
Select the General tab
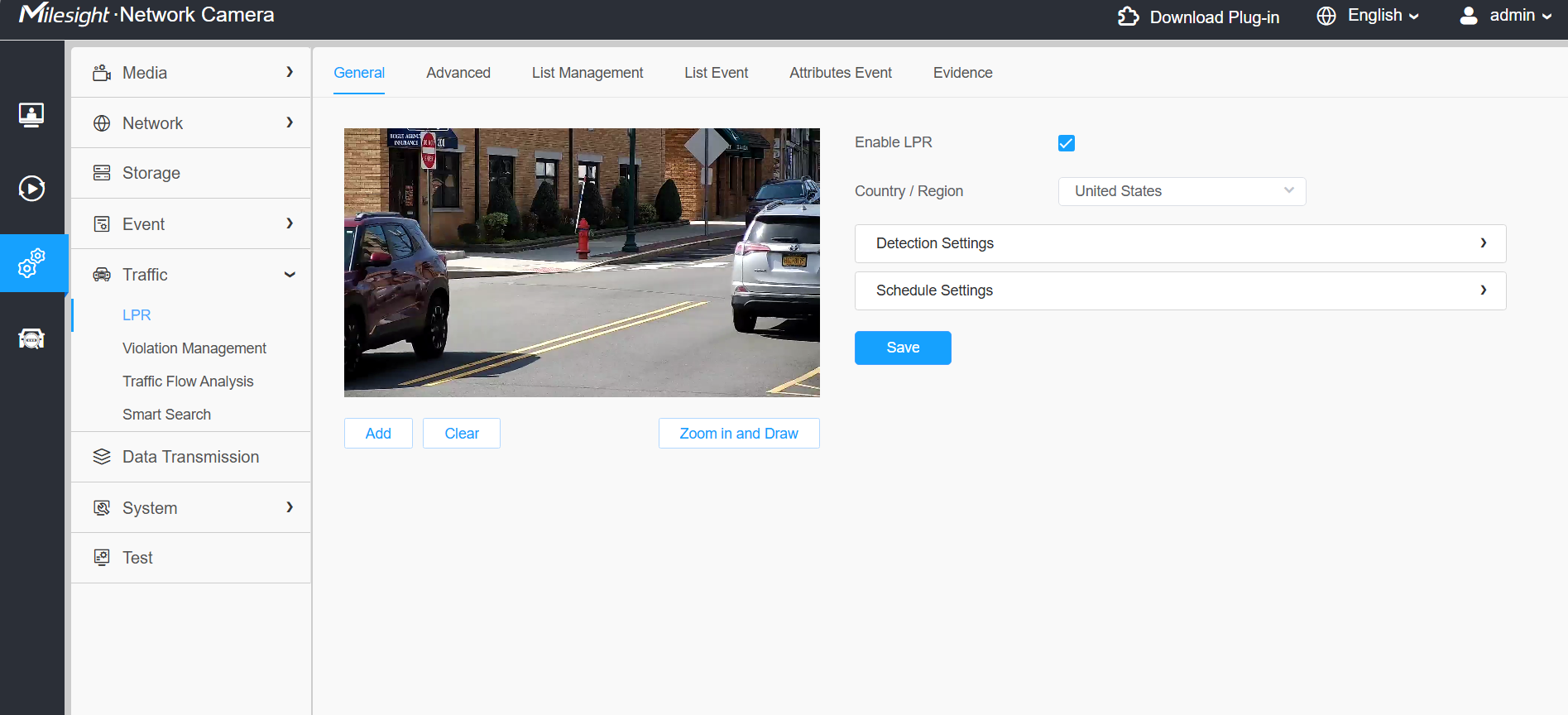(x=359, y=73)
